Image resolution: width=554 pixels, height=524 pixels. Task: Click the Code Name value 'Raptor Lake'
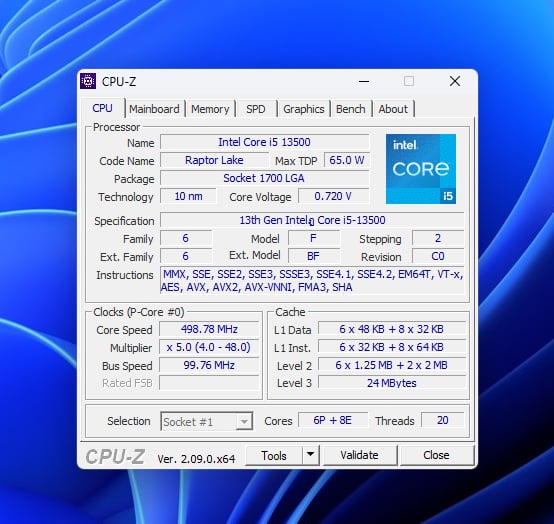click(x=214, y=160)
